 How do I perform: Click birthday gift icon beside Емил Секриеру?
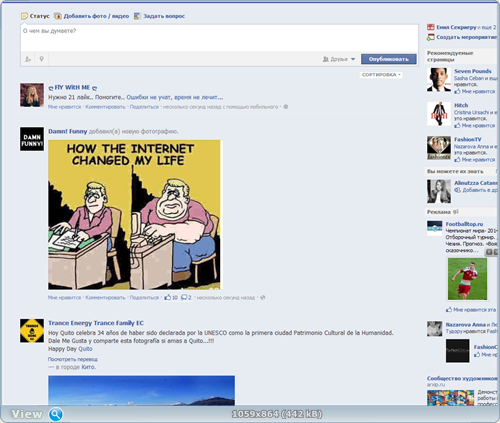[x=431, y=27]
